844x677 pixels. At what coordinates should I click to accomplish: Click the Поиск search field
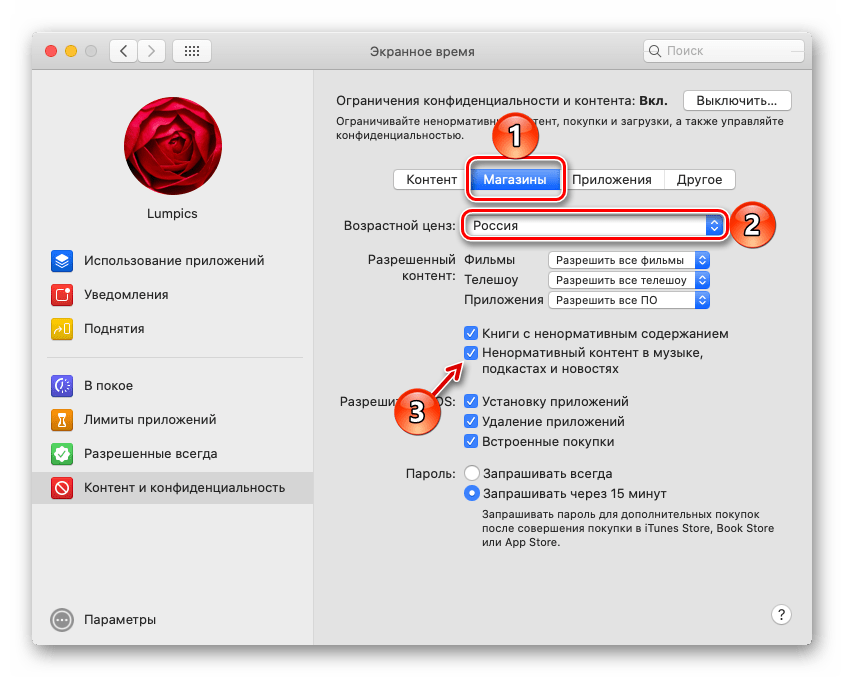click(724, 51)
